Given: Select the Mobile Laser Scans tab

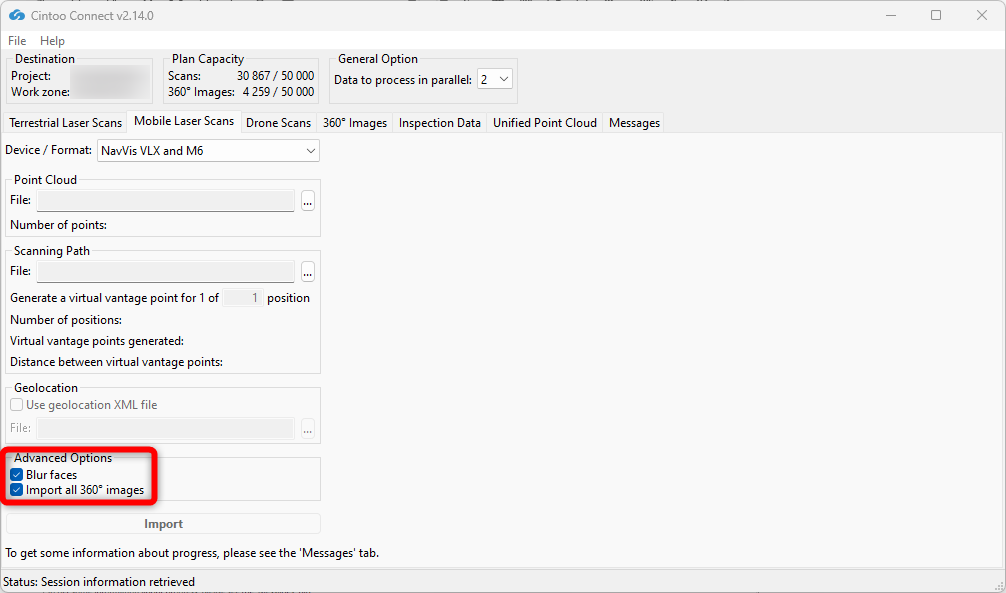Looking at the screenshot, I should coord(184,121).
